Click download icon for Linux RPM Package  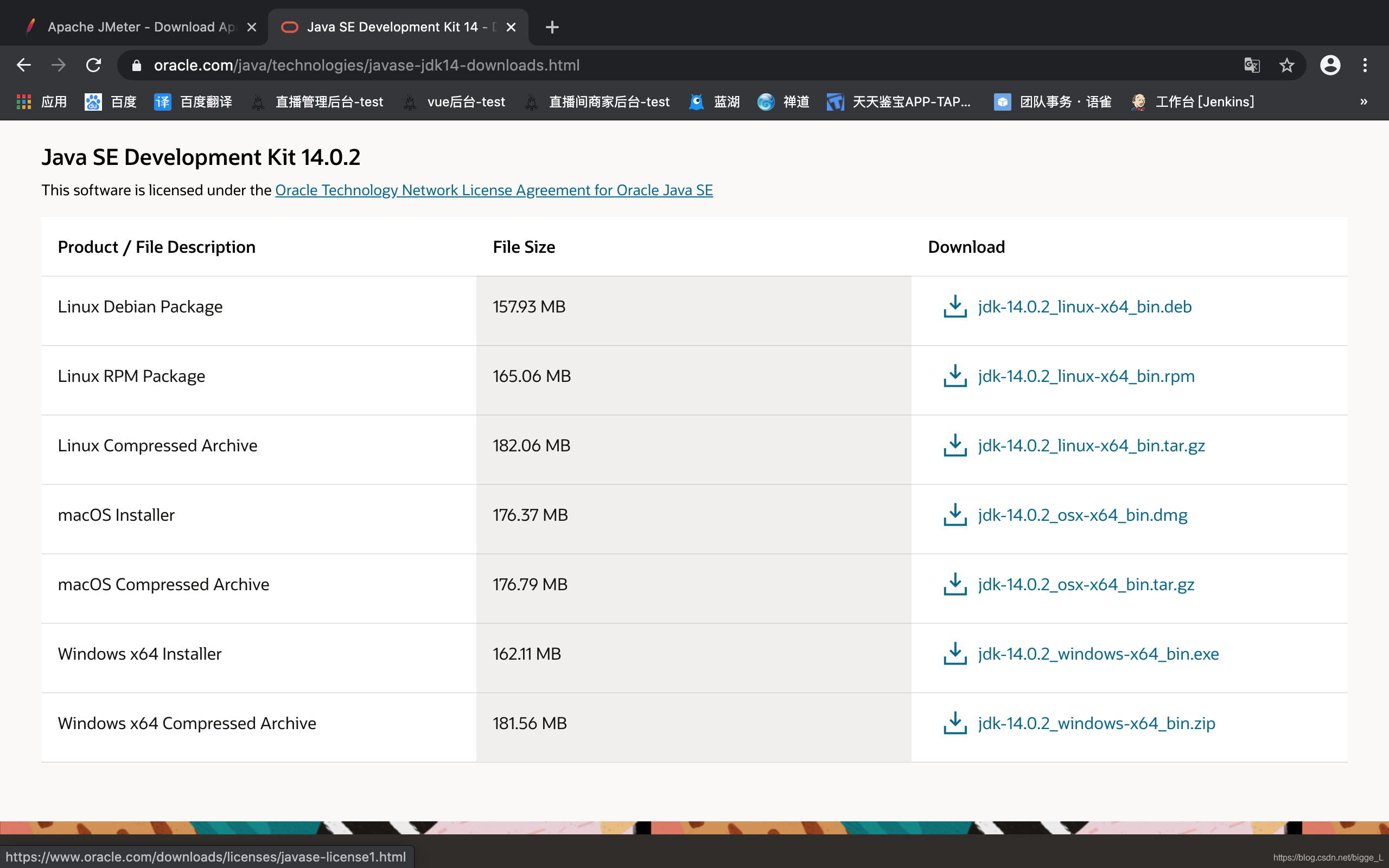[x=955, y=376]
